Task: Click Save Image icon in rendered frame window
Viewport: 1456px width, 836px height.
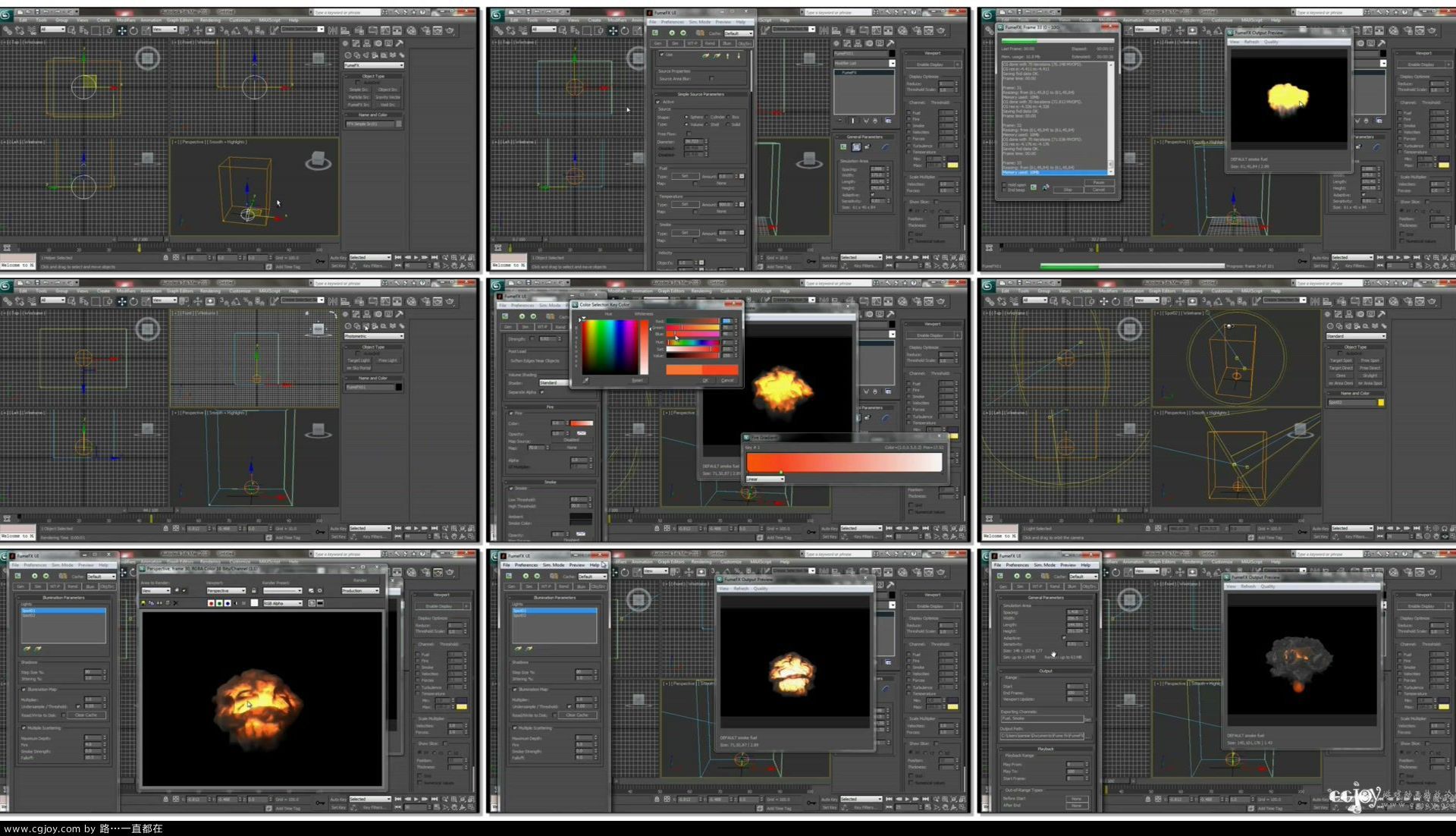Action: click(143, 603)
